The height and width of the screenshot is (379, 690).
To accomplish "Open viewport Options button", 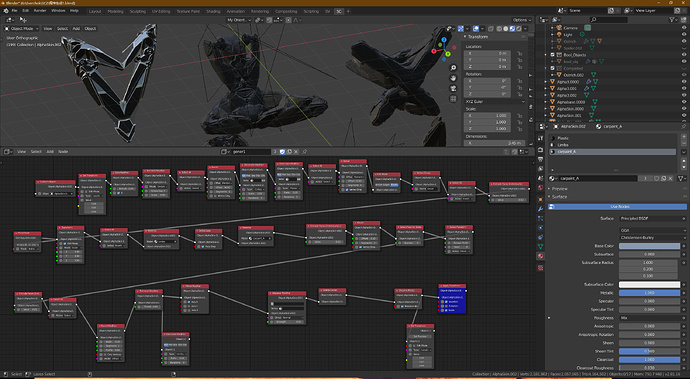I will pos(521,20).
